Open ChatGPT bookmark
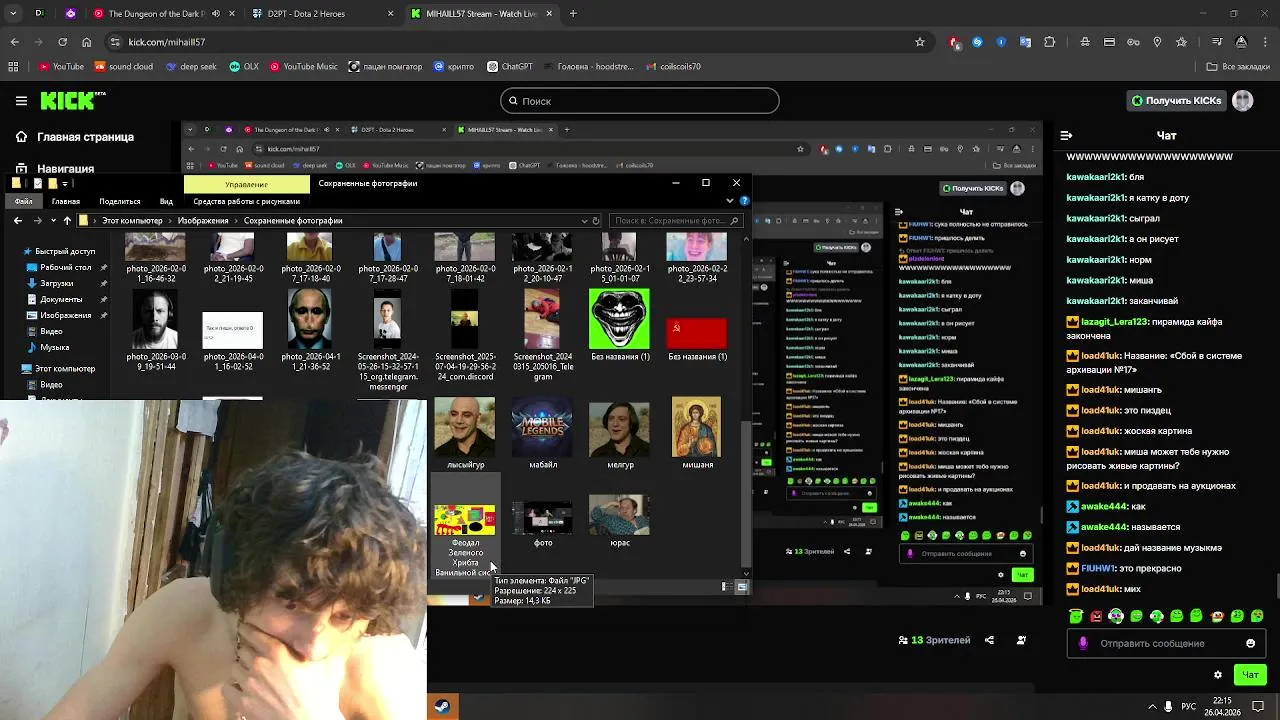Image resolution: width=1280 pixels, height=720 pixels. pyautogui.click(x=510, y=67)
